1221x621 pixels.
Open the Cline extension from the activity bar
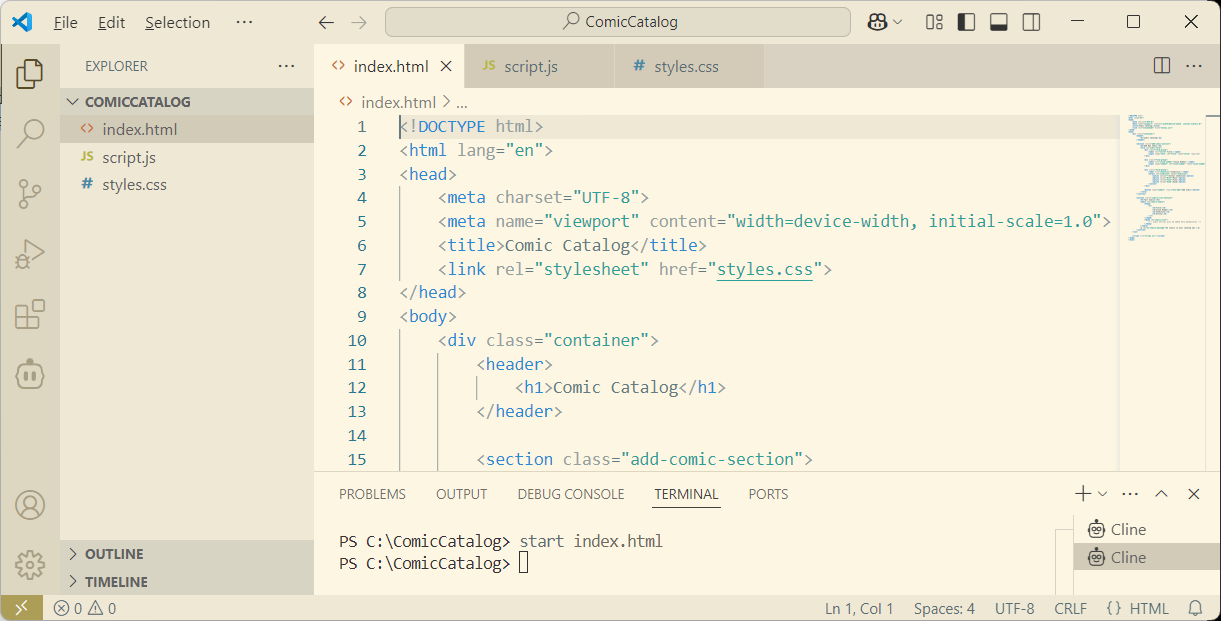30,374
